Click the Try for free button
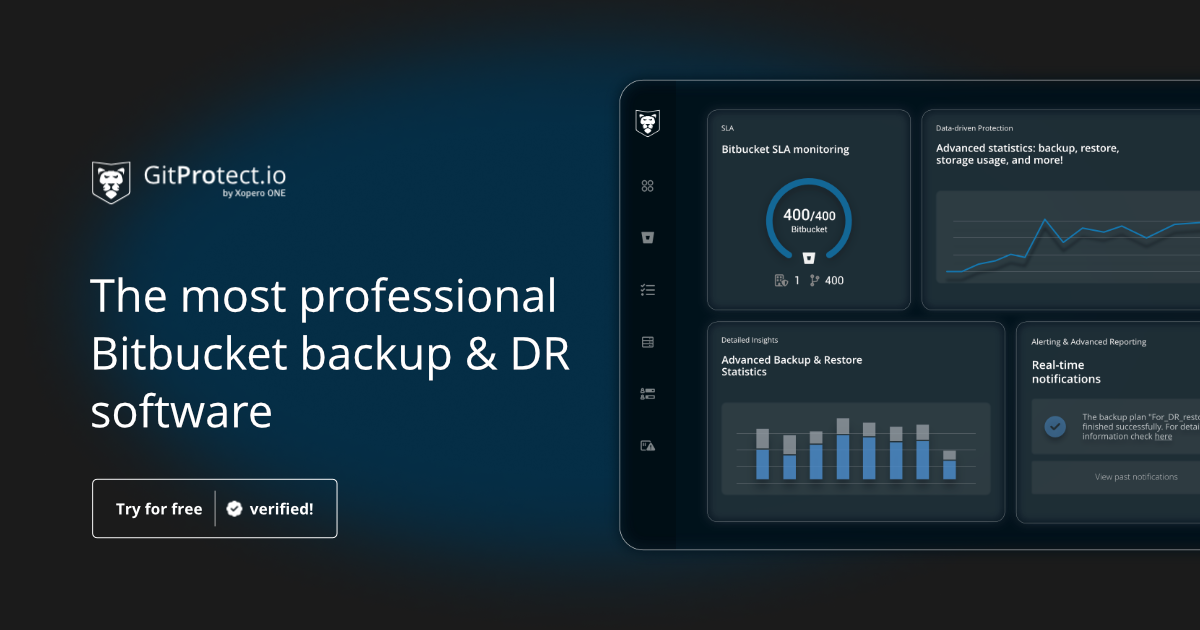This screenshot has height=630, width=1200. pyautogui.click(x=215, y=509)
